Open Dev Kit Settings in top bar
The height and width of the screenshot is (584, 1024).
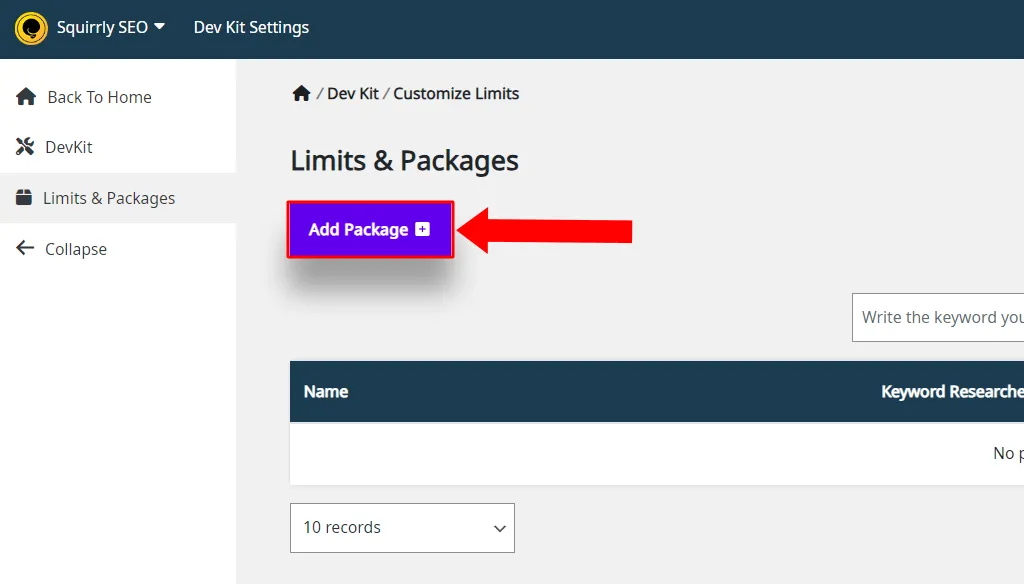coord(251,27)
